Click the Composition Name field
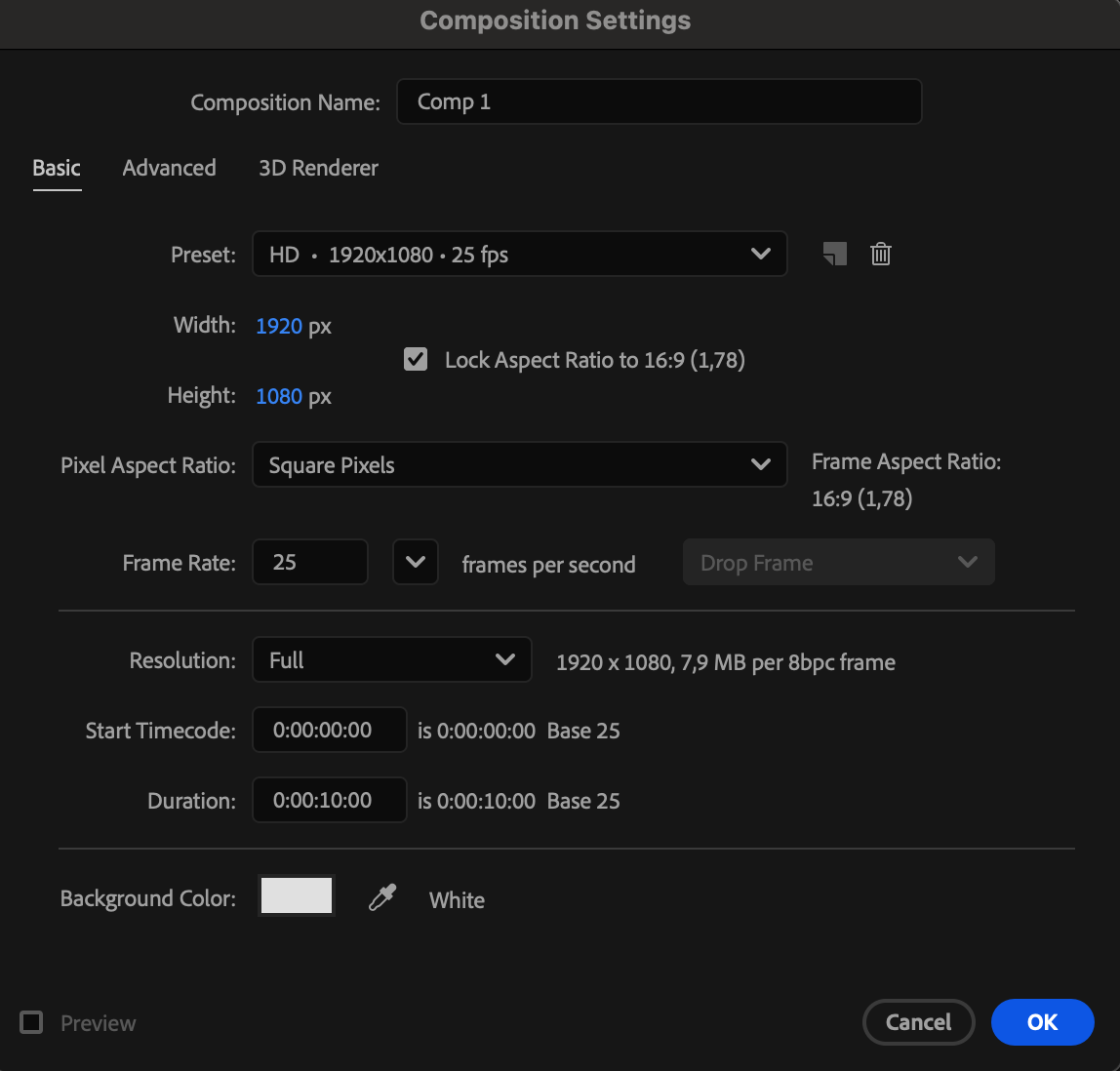 (659, 102)
